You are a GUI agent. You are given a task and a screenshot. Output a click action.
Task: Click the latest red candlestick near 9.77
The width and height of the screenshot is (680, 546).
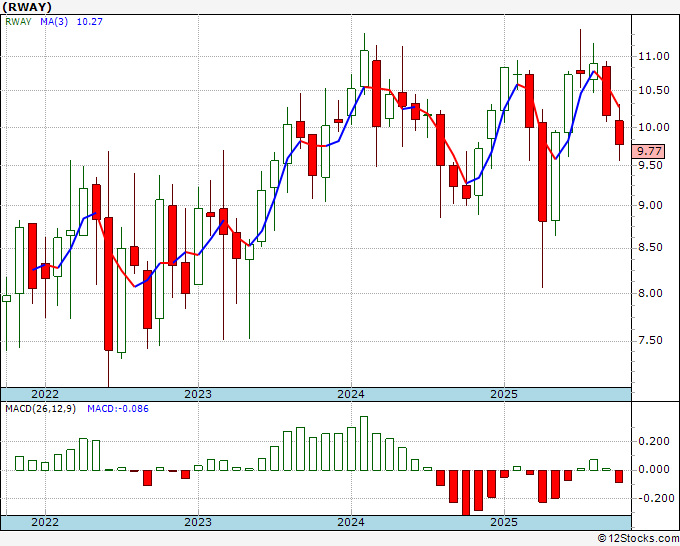click(619, 133)
